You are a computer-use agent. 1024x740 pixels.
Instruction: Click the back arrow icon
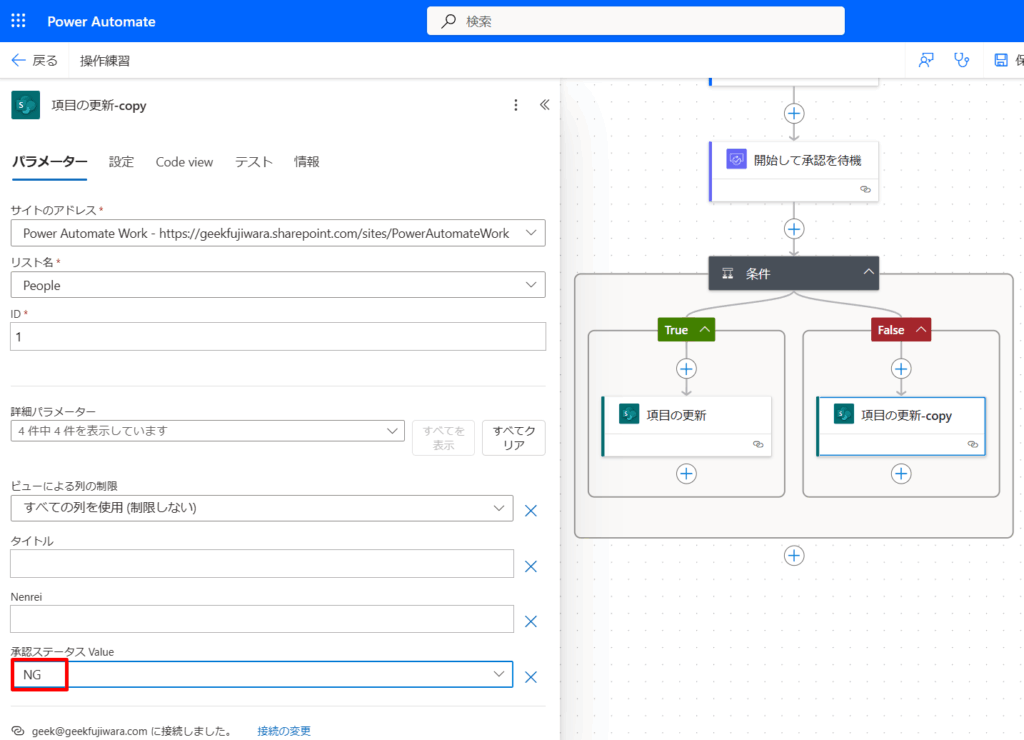(18, 61)
